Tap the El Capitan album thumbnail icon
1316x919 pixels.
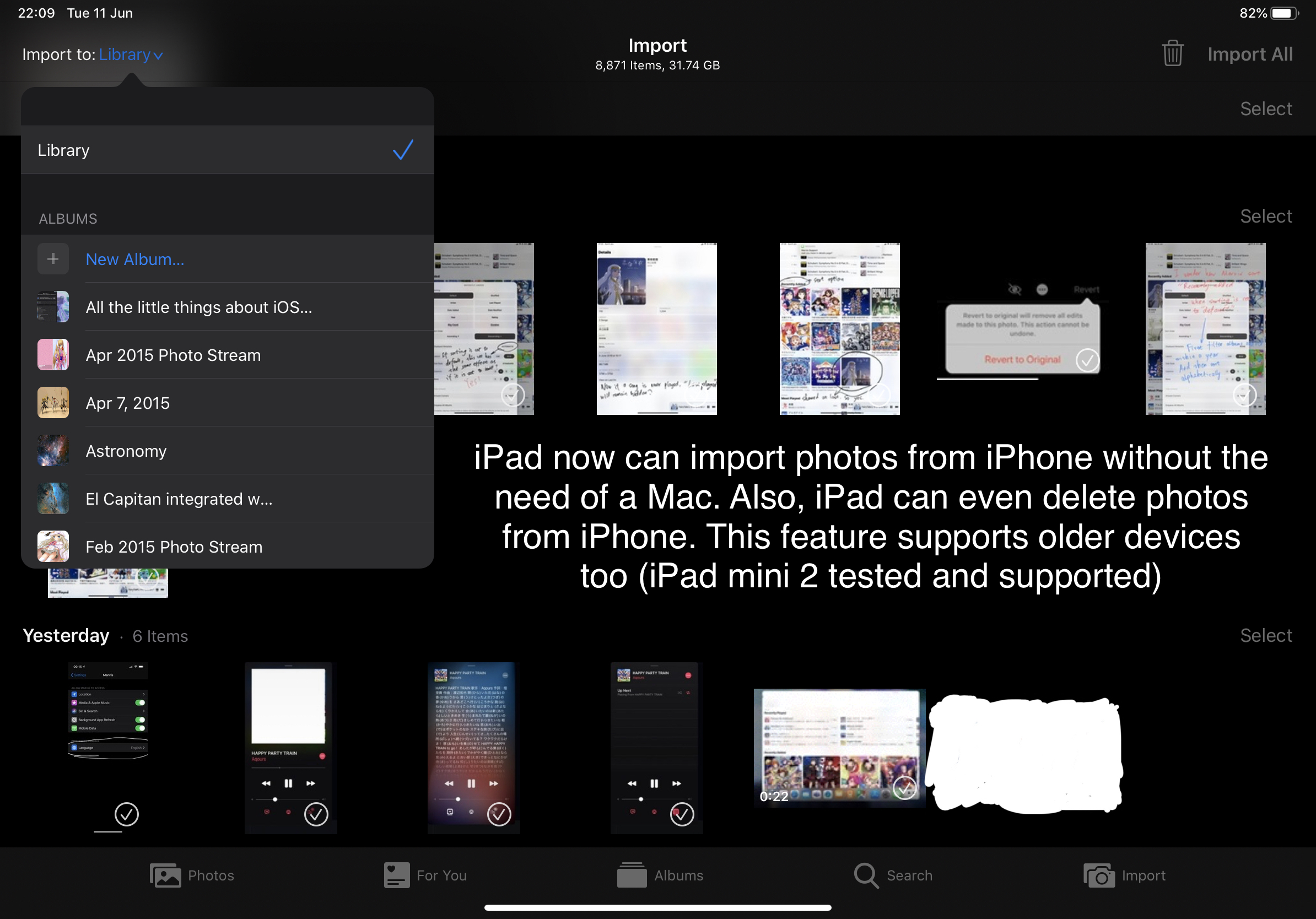click(53, 499)
